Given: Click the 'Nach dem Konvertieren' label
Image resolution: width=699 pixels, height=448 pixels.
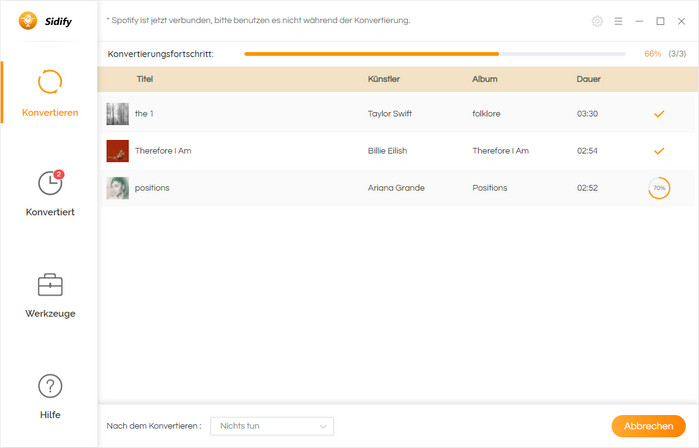Looking at the screenshot, I should point(154,426).
